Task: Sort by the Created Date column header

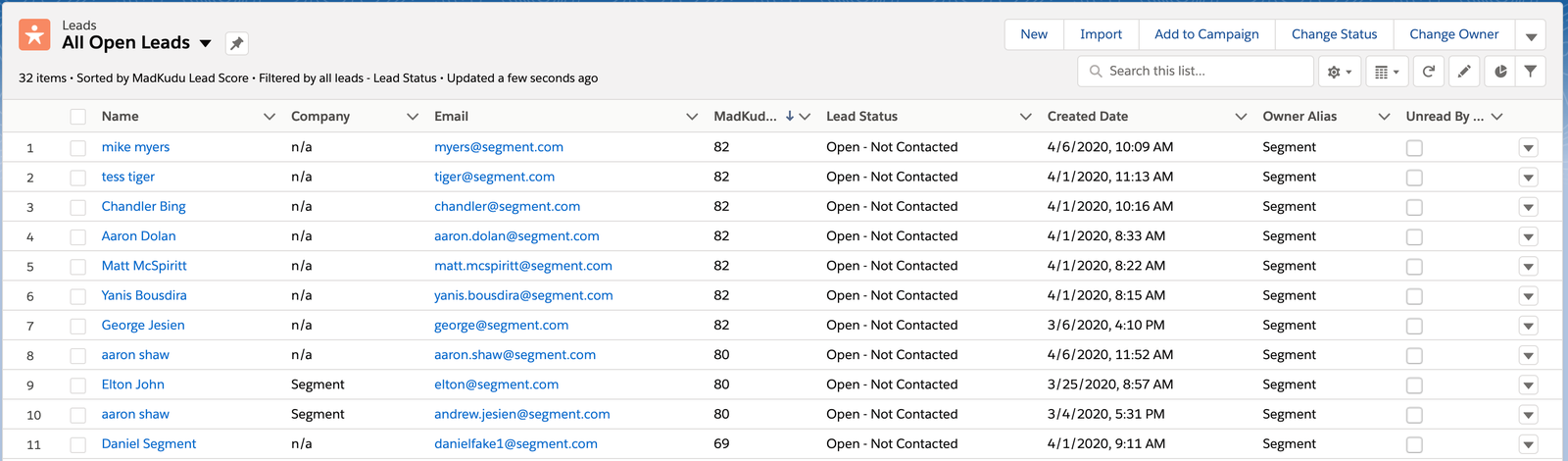Action: point(1088,116)
